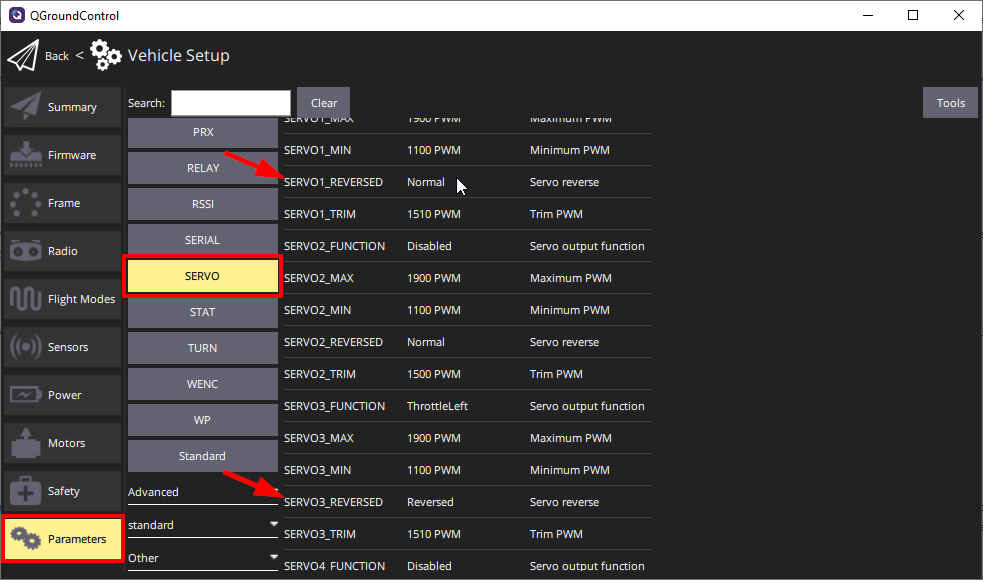Open Power setup via its battery icon
This screenshot has width=983, height=580.
25,395
